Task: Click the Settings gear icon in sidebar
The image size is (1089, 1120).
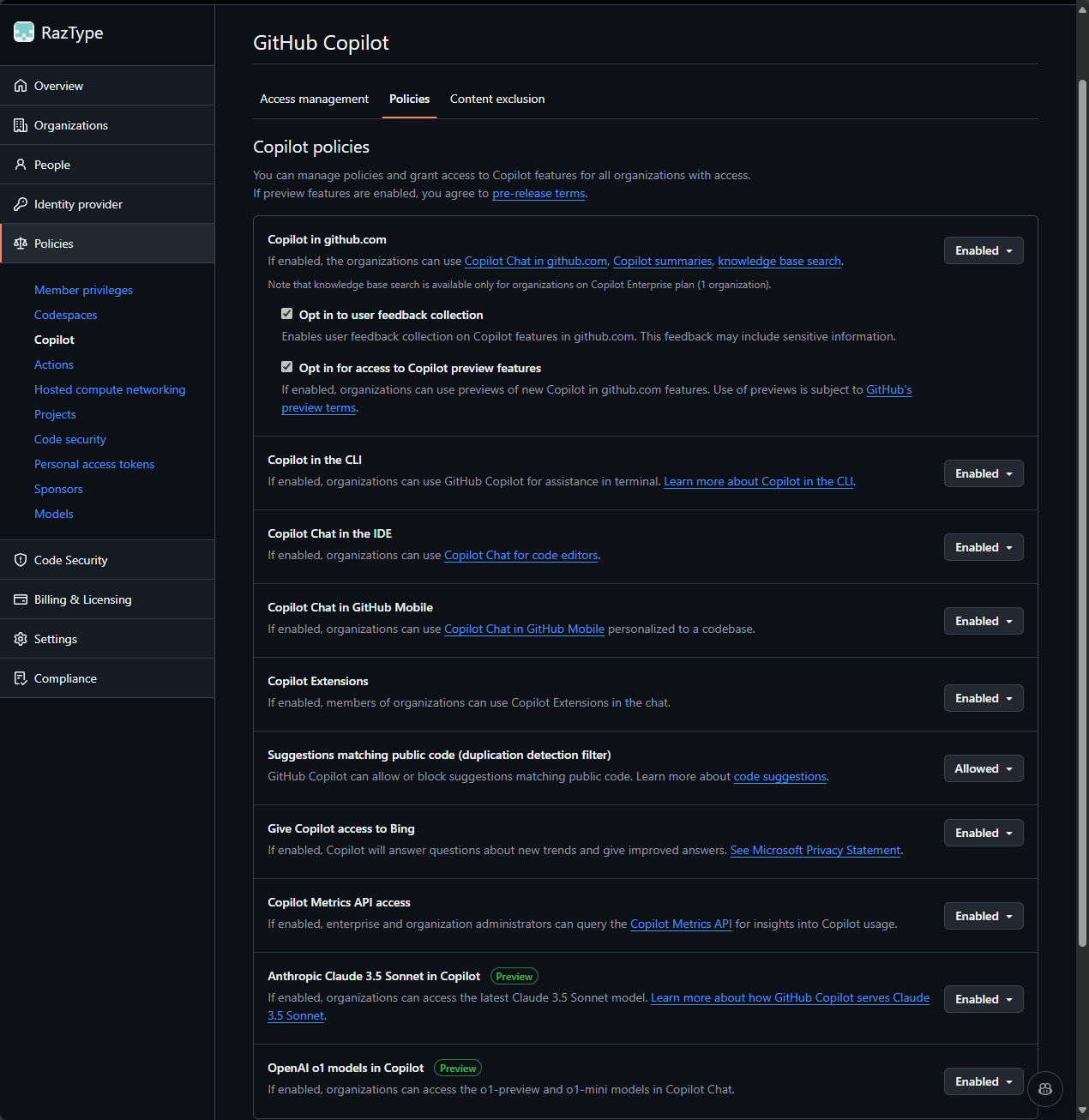Action: tap(21, 639)
